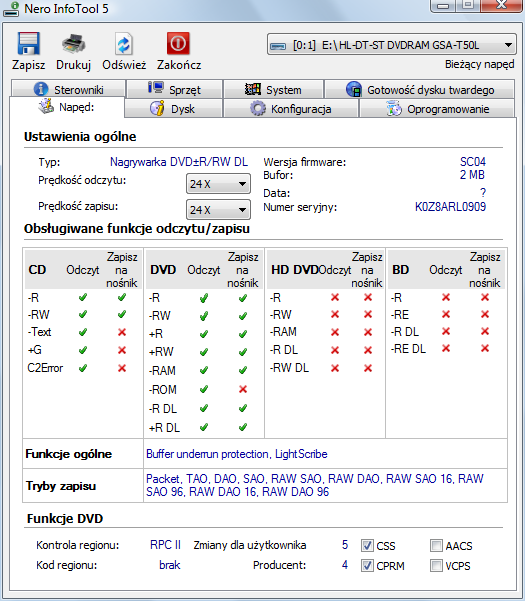
Task: Click the Dysk disc icon
Action: [157, 108]
